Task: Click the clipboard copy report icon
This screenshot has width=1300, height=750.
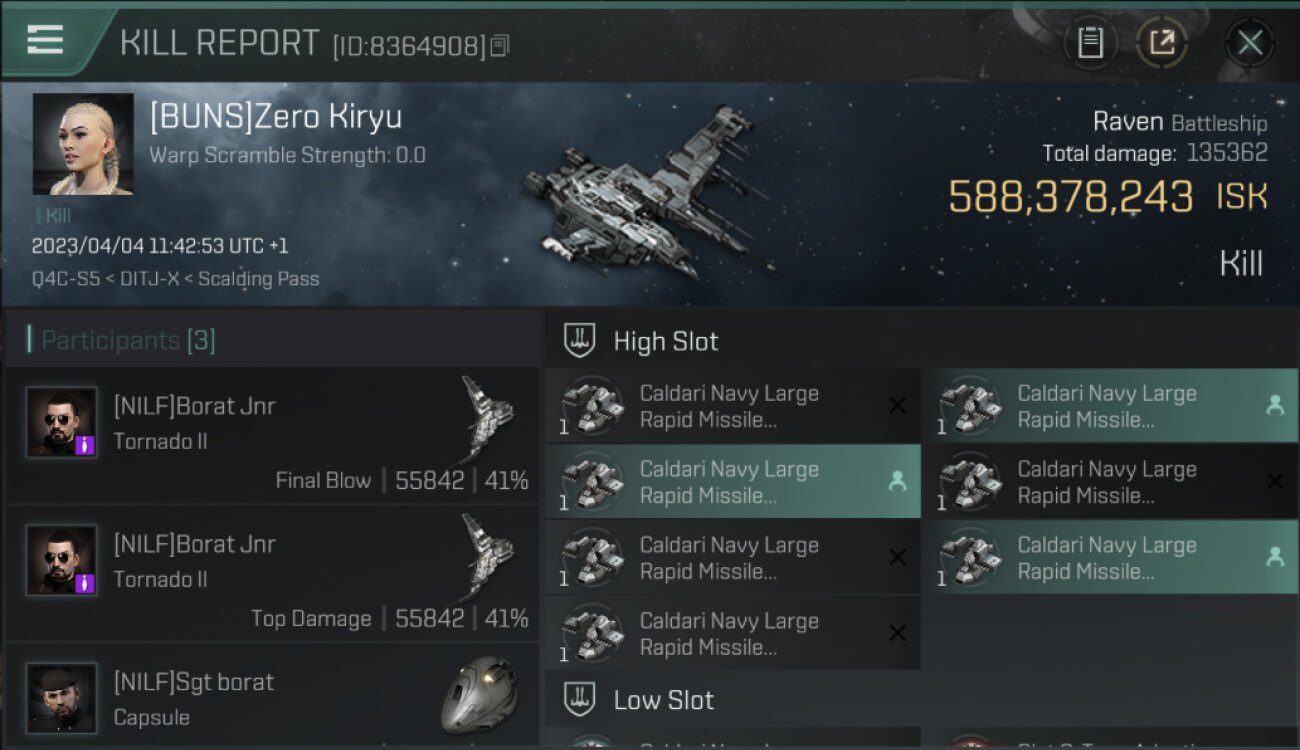Action: [x=1090, y=43]
